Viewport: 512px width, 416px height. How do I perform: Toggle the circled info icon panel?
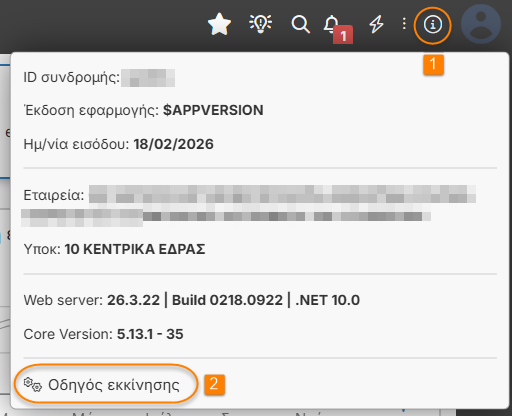point(433,25)
